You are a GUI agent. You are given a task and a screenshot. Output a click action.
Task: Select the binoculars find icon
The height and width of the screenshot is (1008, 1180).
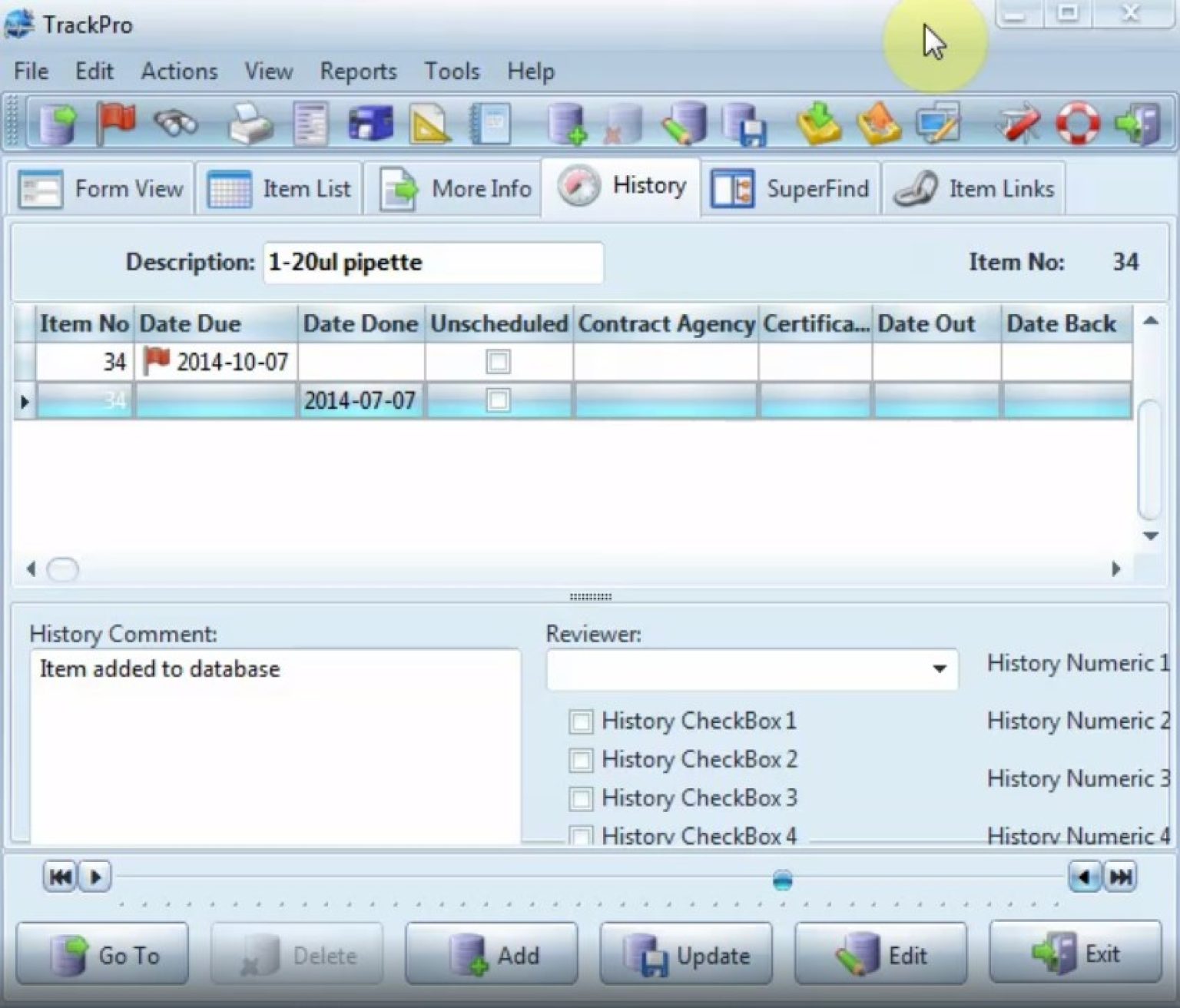pos(175,123)
